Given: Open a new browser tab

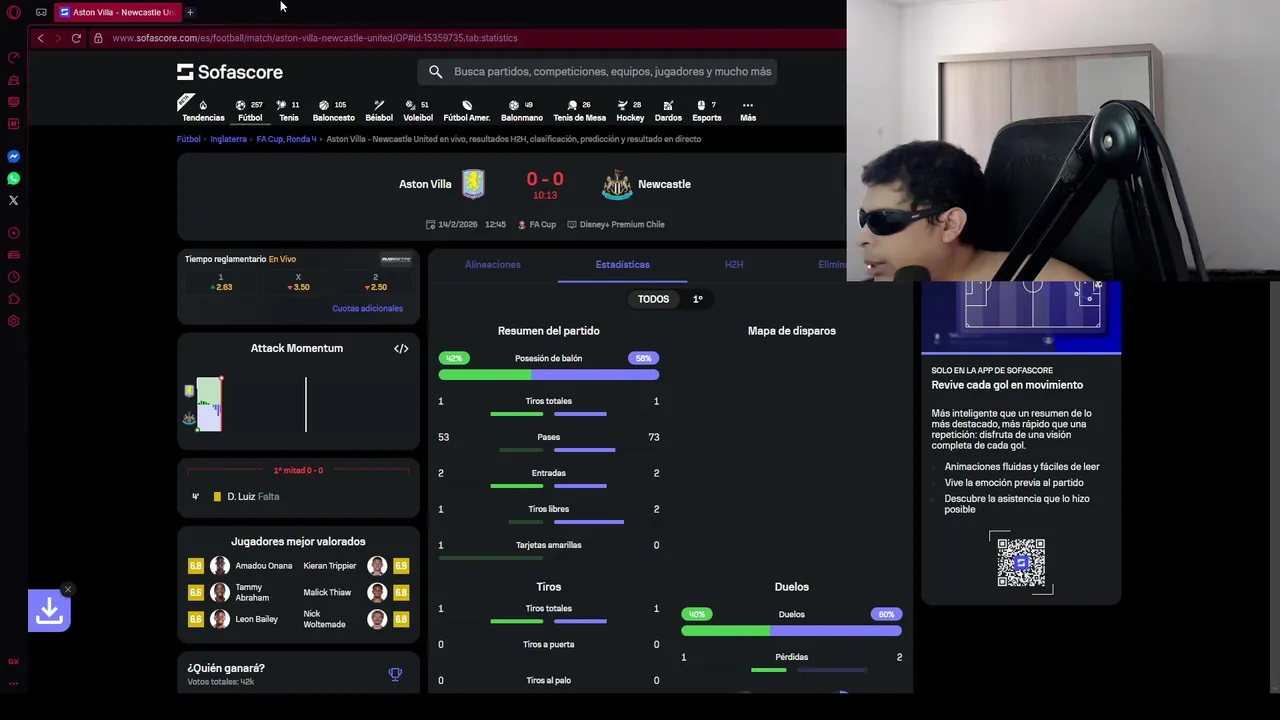Looking at the screenshot, I should coord(190,12).
